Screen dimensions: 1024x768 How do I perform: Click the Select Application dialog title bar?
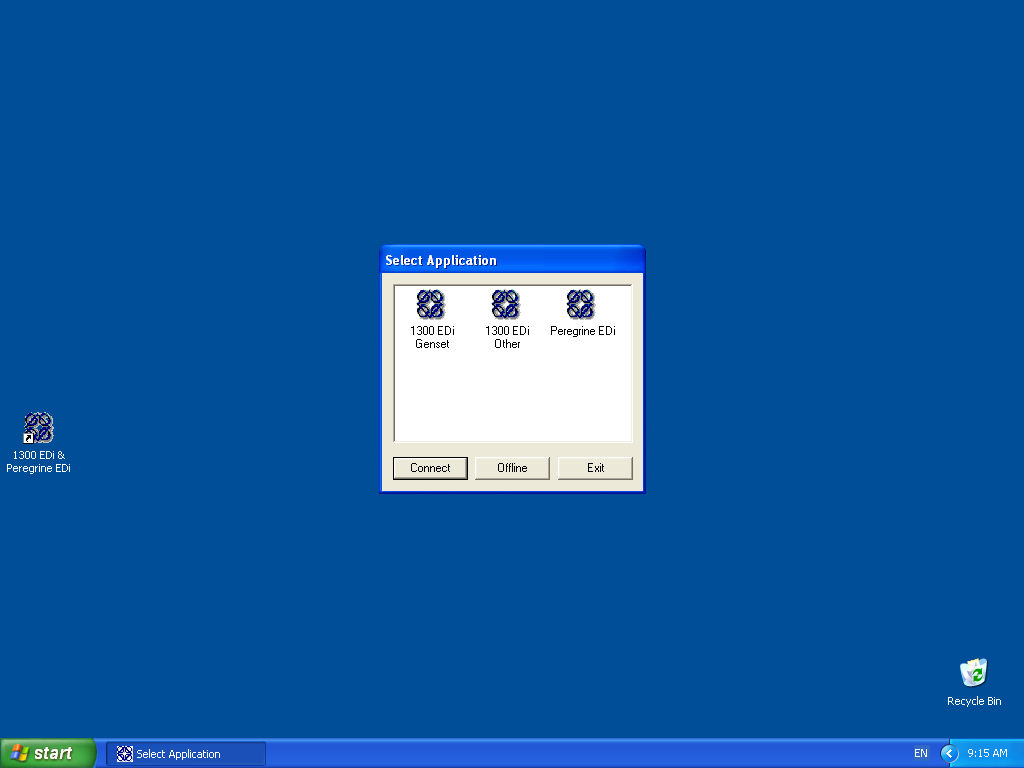click(x=512, y=260)
